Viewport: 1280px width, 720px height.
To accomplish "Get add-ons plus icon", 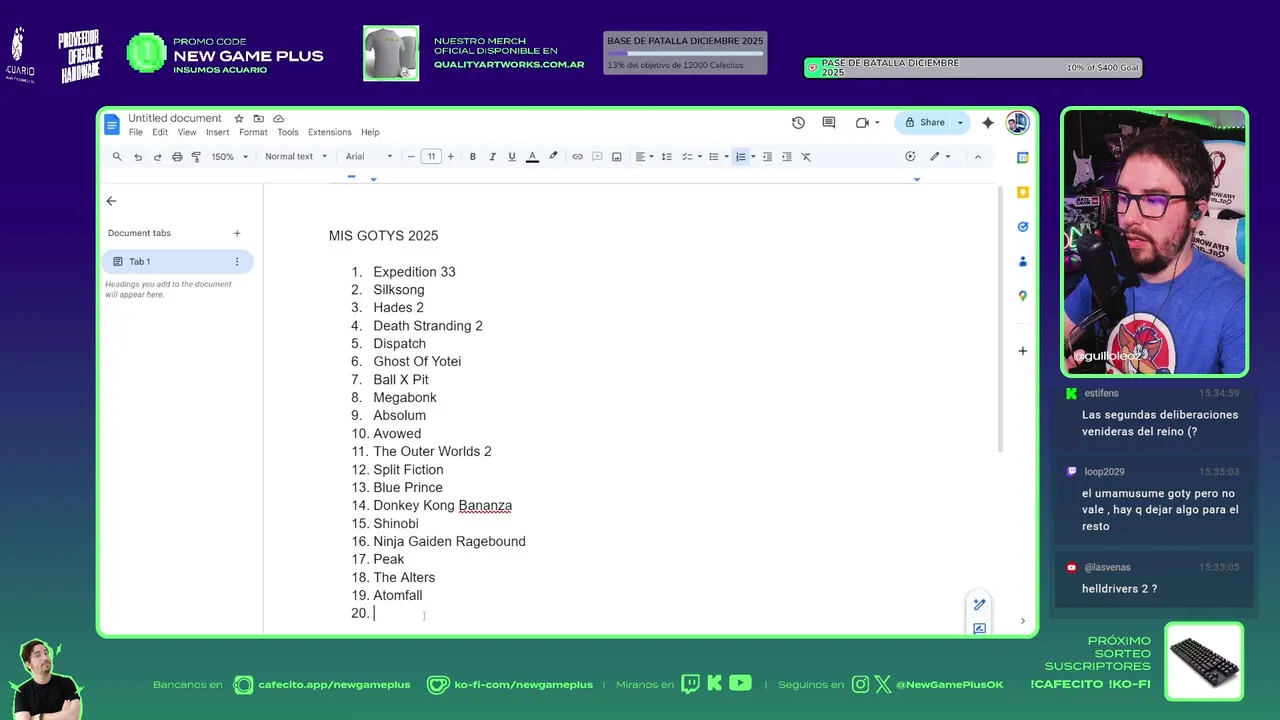I will point(1022,351).
